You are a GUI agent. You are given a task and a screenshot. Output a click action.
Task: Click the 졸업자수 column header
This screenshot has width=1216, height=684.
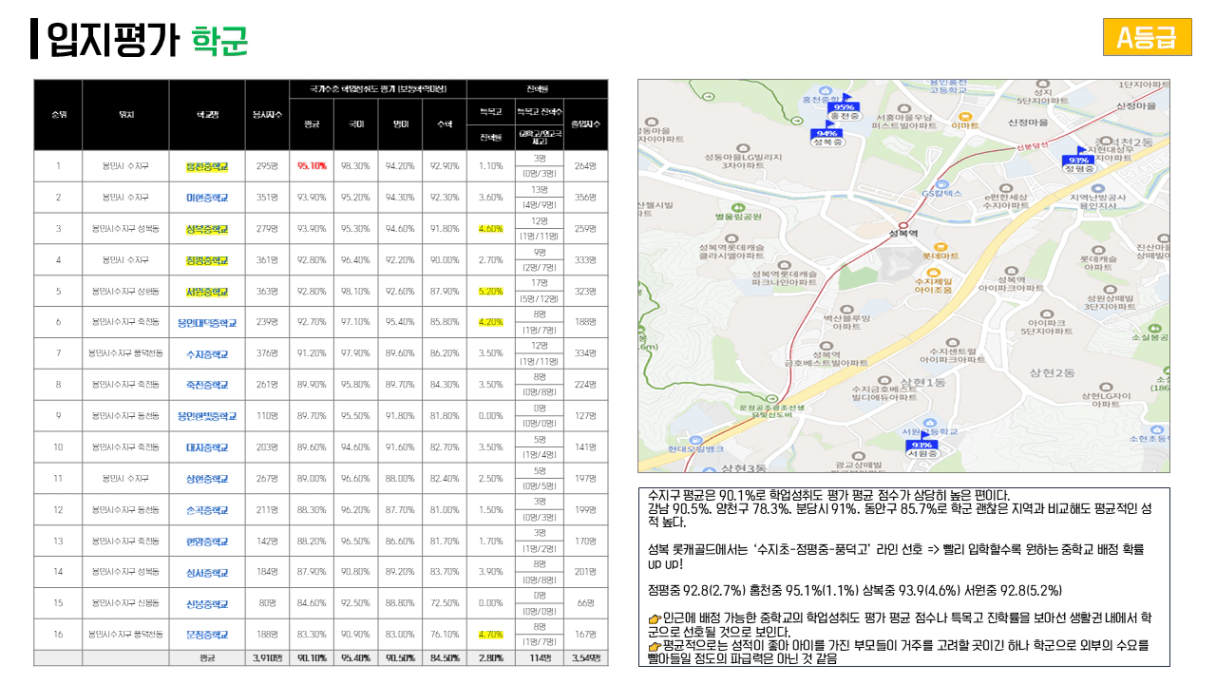point(585,124)
